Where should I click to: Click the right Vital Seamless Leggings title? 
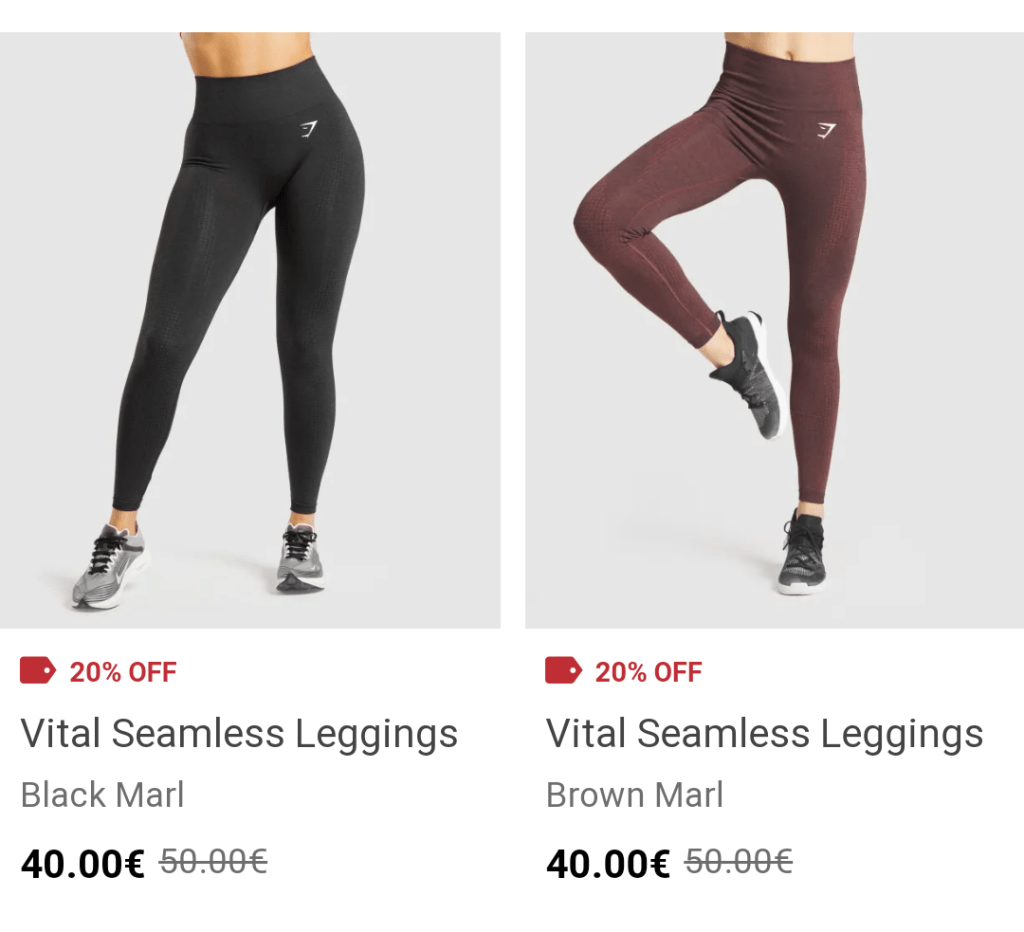click(x=764, y=733)
